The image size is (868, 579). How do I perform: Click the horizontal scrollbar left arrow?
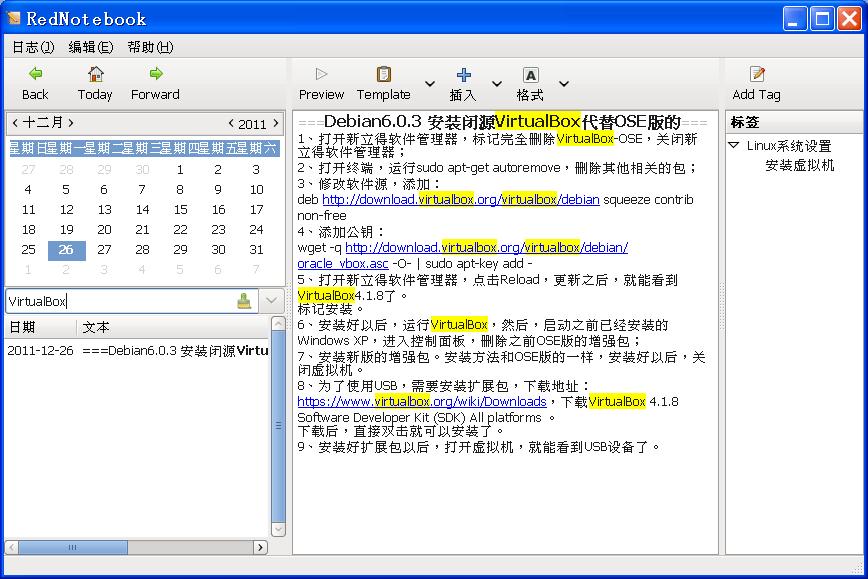12,547
